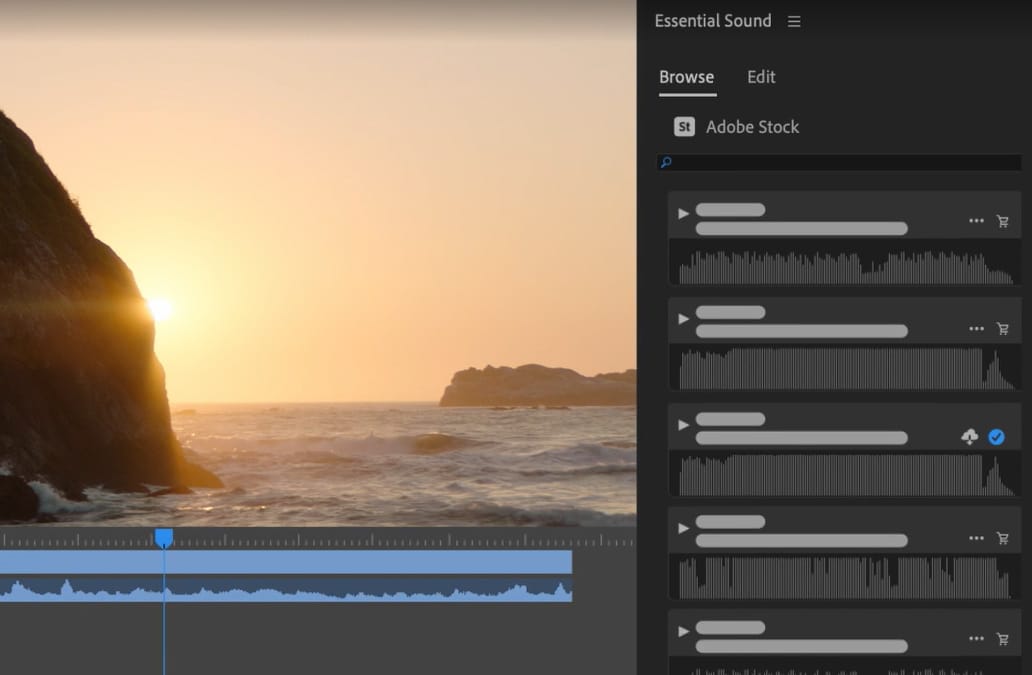Screen dimensions: 1032x675
Task: Click the cart icon on fourth audio track
Action: [x=1002, y=538]
